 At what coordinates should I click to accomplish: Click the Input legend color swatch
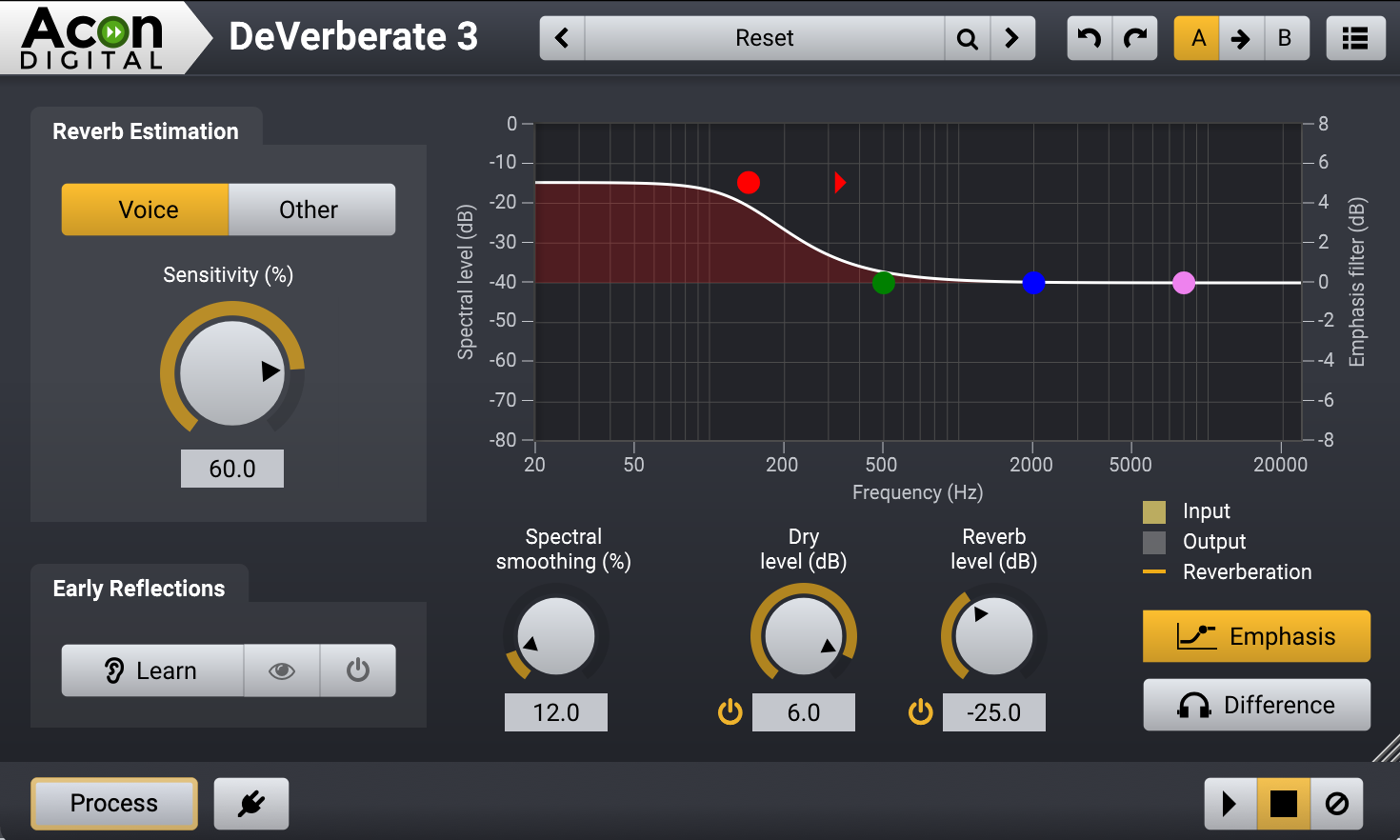pyautogui.click(x=1154, y=512)
